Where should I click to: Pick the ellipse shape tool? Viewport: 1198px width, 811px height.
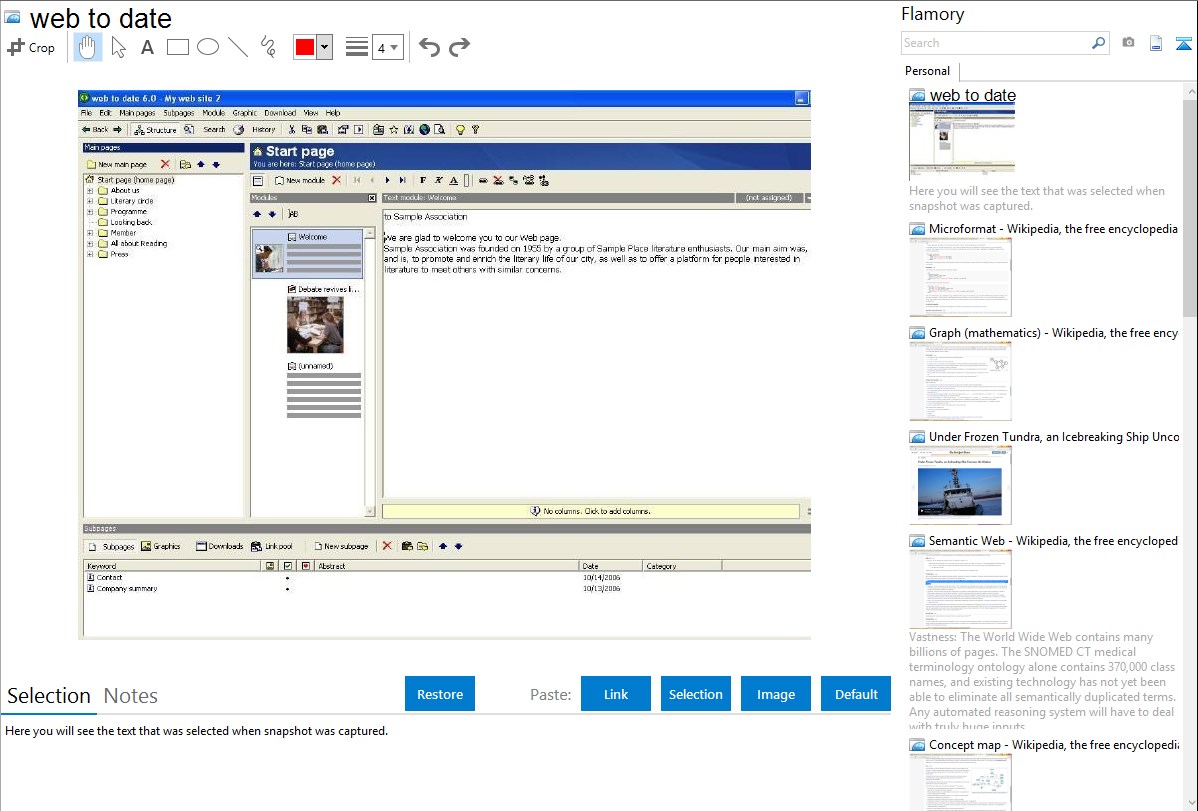pos(208,47)
